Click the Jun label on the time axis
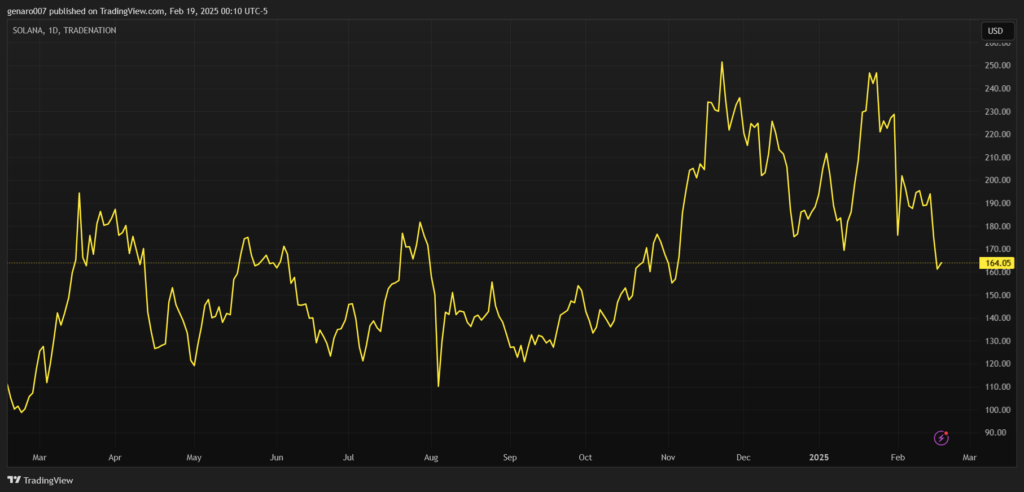 [276, 457]
